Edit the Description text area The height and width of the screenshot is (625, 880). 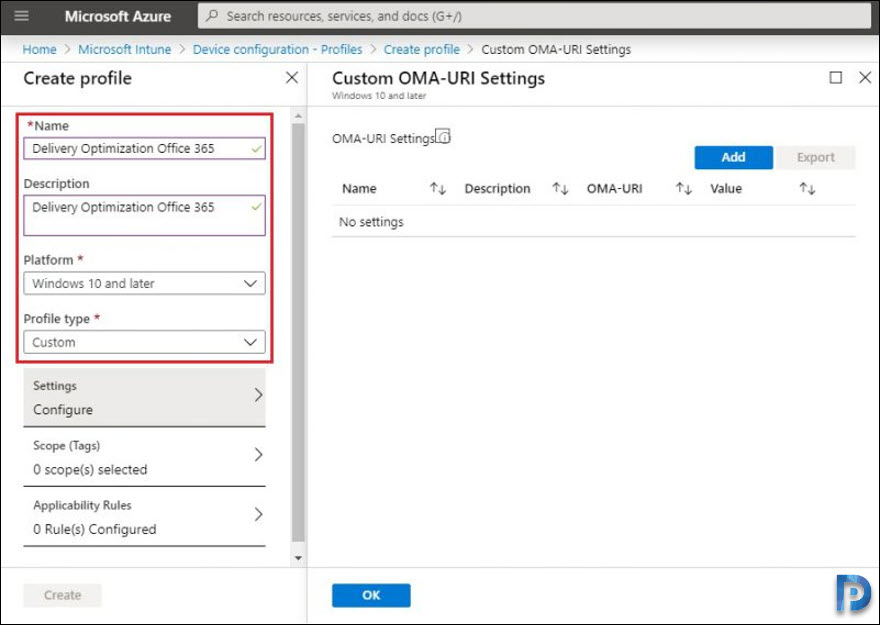click(144, 215)
